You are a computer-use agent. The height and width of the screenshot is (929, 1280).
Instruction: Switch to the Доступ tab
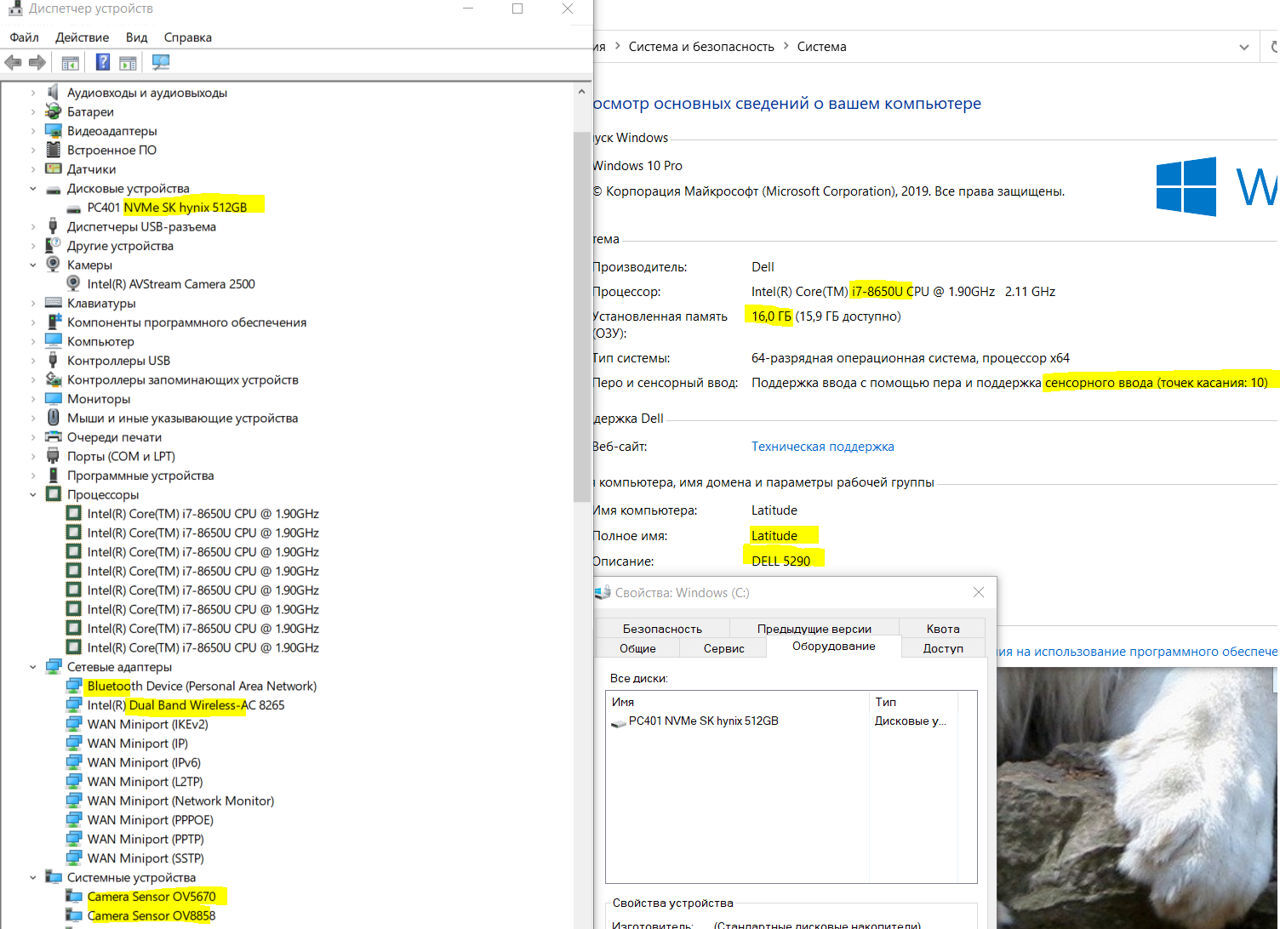tap(943, 649)
